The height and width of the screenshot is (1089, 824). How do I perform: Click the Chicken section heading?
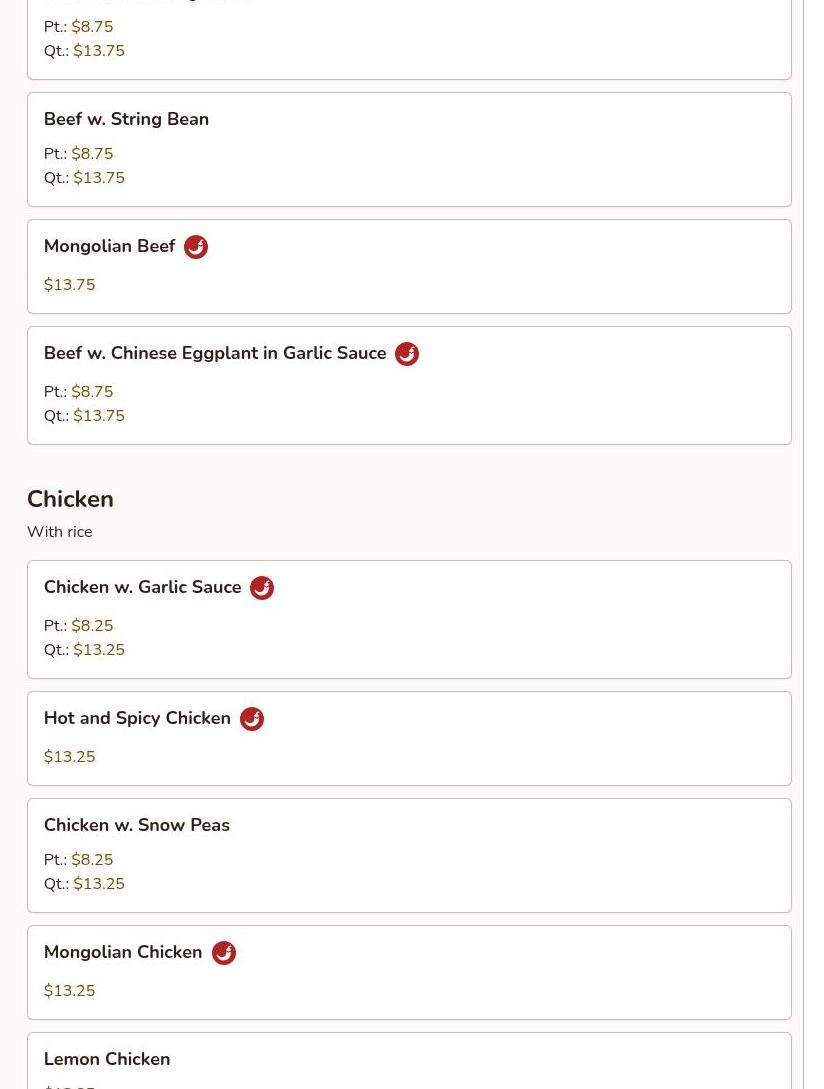click(70, 499)
